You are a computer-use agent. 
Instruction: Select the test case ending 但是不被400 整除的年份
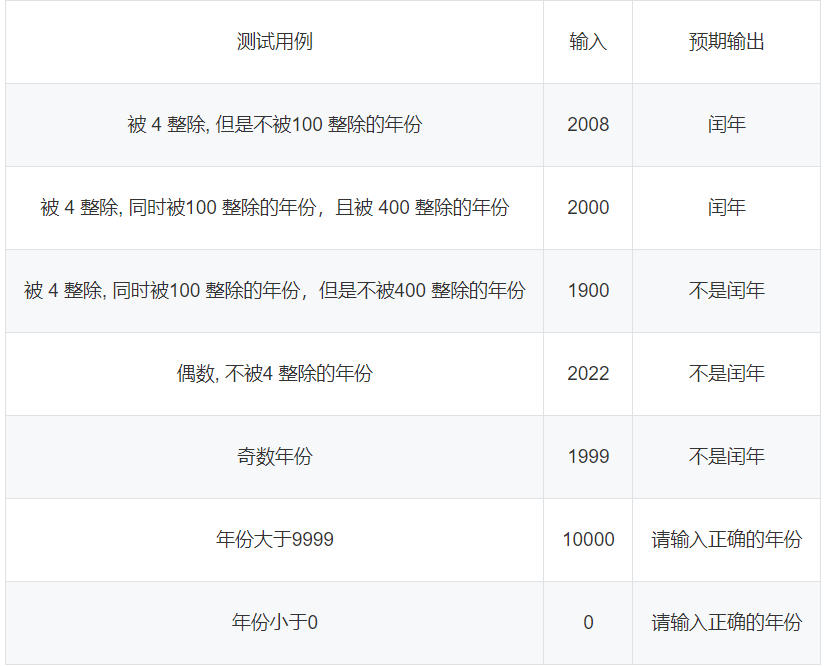pyautogui.click(x=274, y=291)
